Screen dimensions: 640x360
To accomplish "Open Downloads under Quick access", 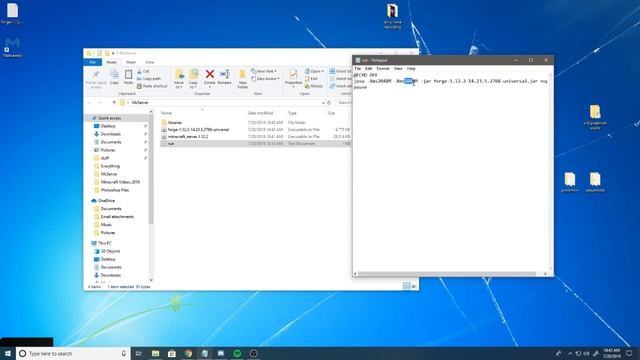I will (111, 134).
